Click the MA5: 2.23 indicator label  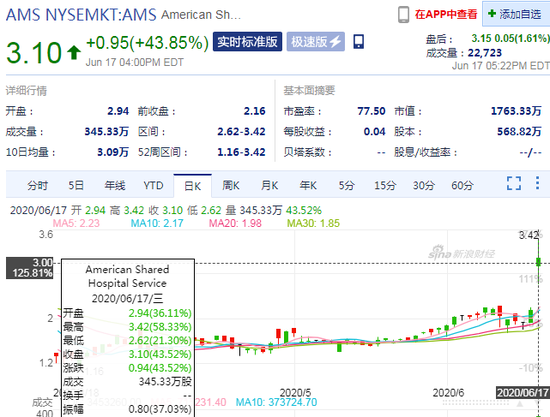[76, 223]
